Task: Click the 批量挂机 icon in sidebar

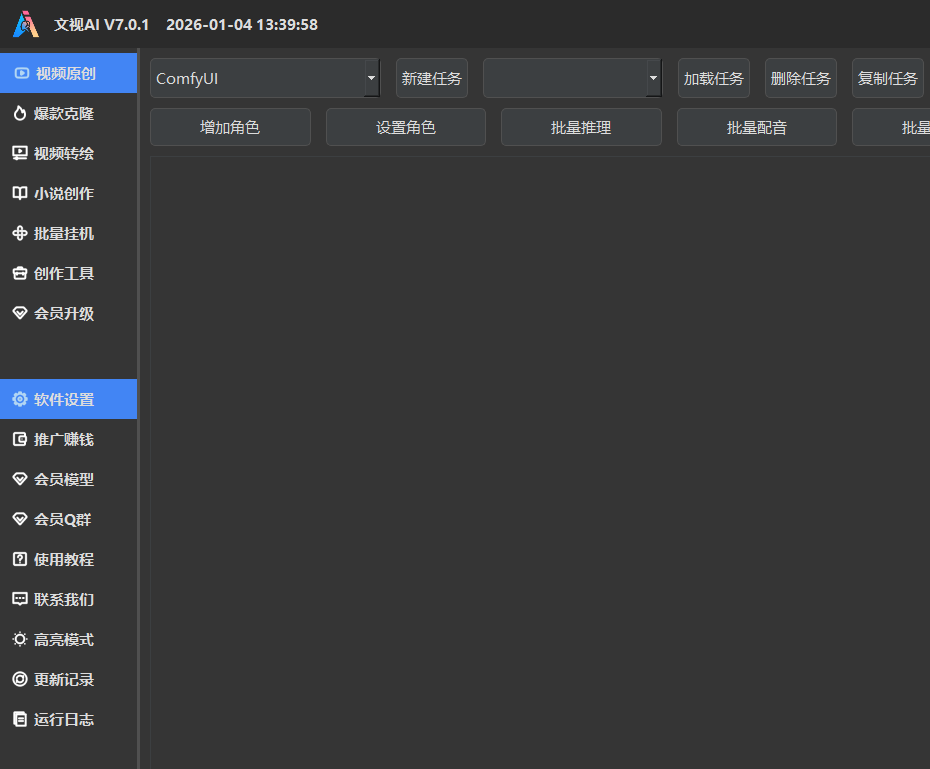Action: click(x=20, y=233)
